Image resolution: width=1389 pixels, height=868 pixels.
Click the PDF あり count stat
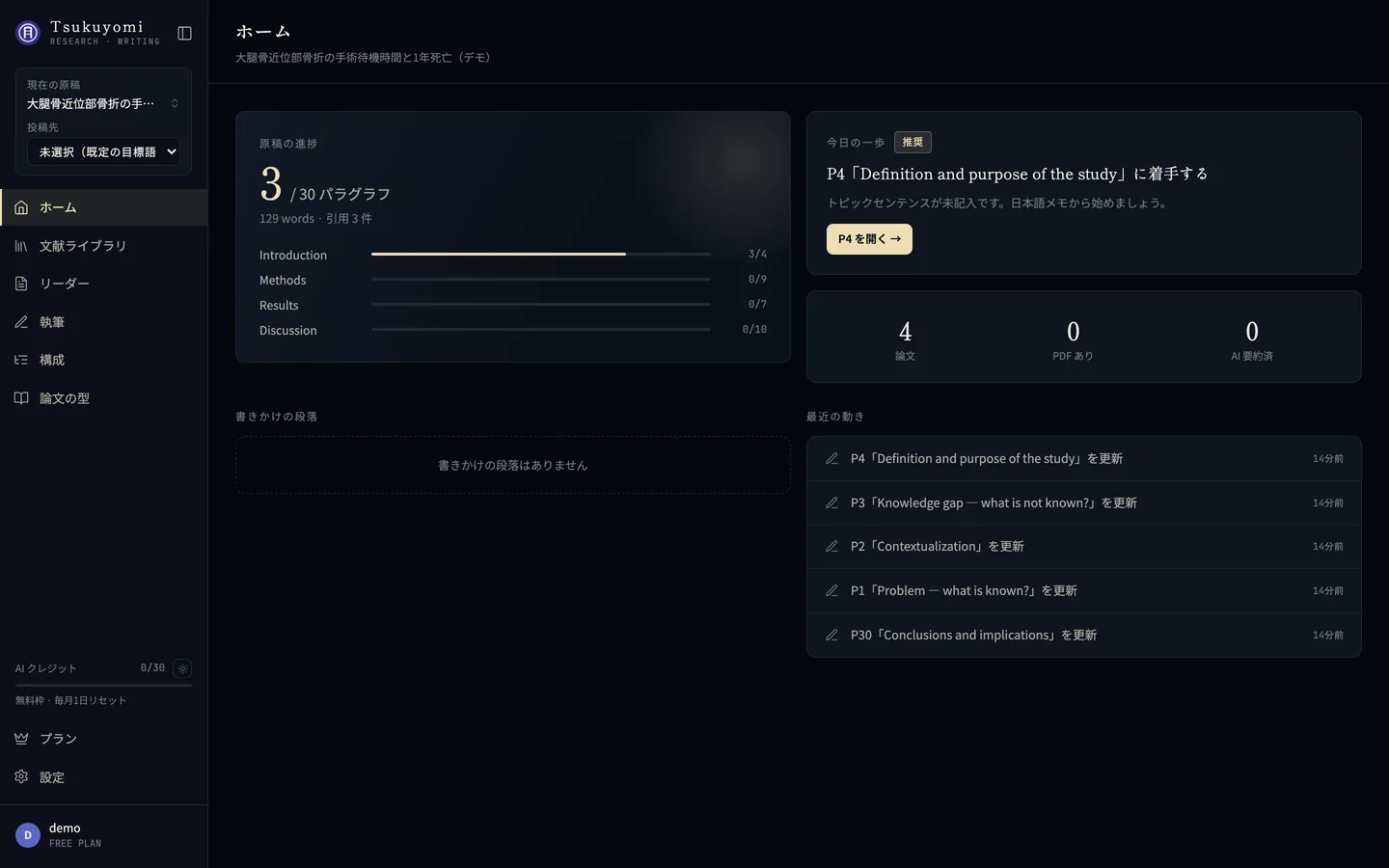[1073, 339]
